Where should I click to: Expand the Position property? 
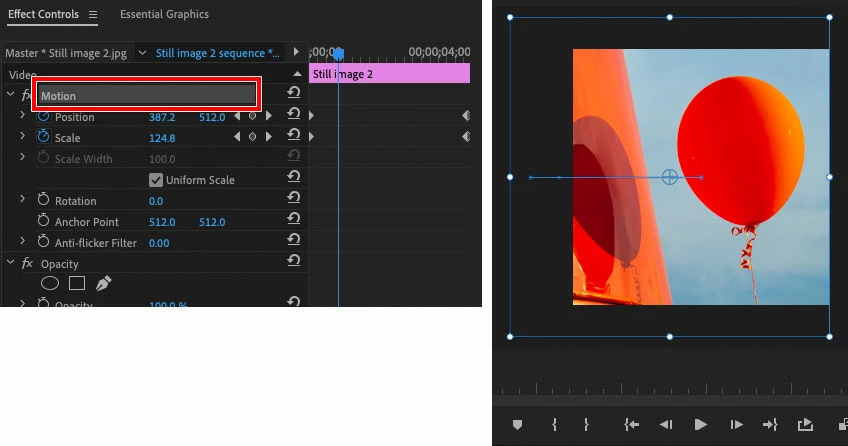[22, 115]
